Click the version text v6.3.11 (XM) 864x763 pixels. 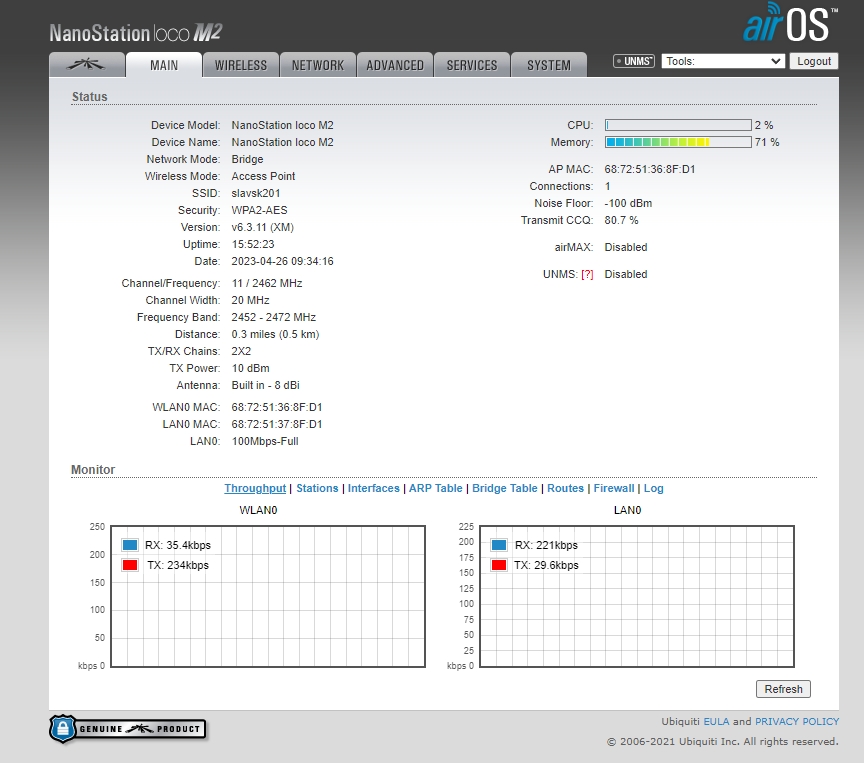pyautogui.click(x=262, y=228)
